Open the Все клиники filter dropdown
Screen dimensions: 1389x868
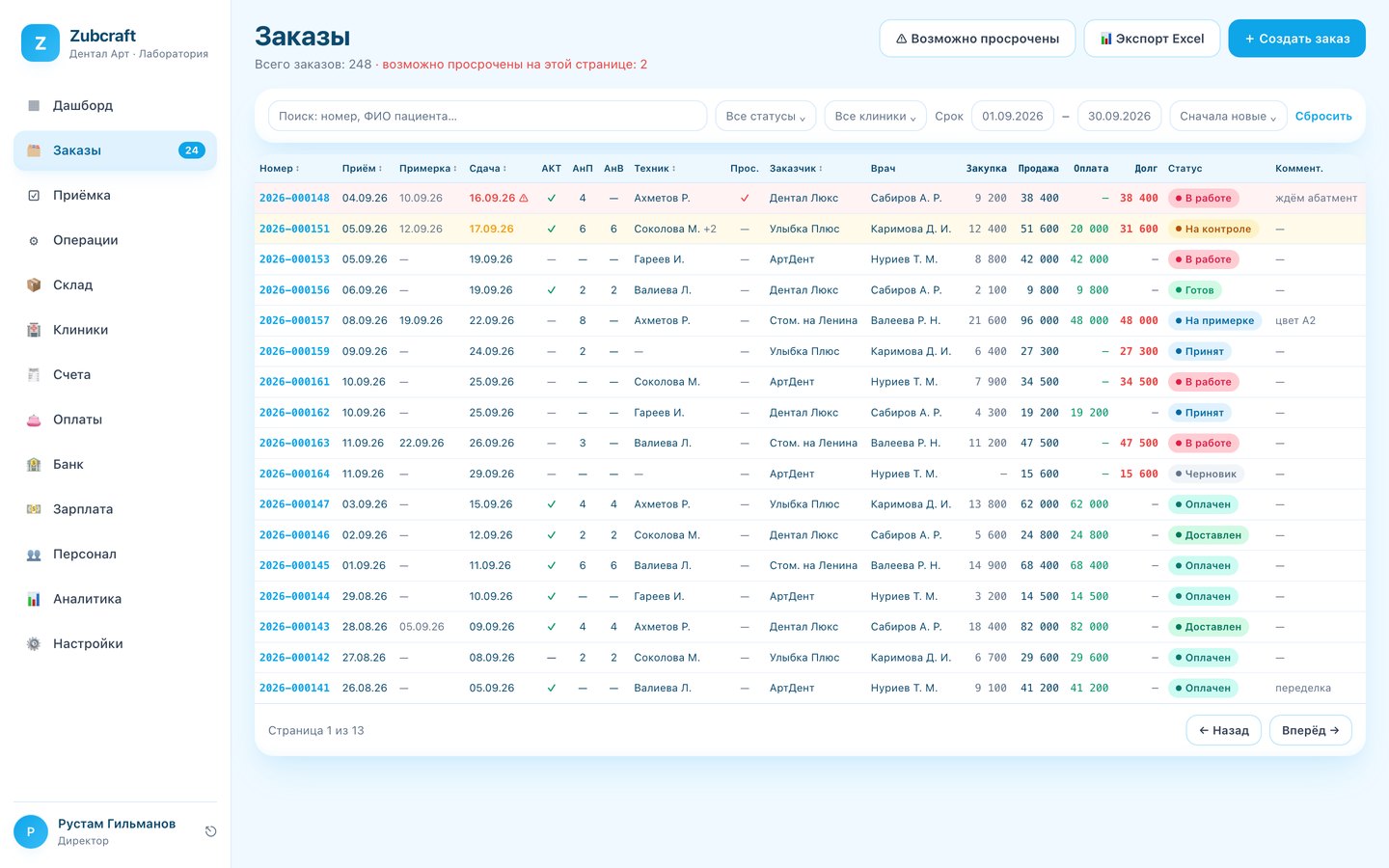coord(875,116)
